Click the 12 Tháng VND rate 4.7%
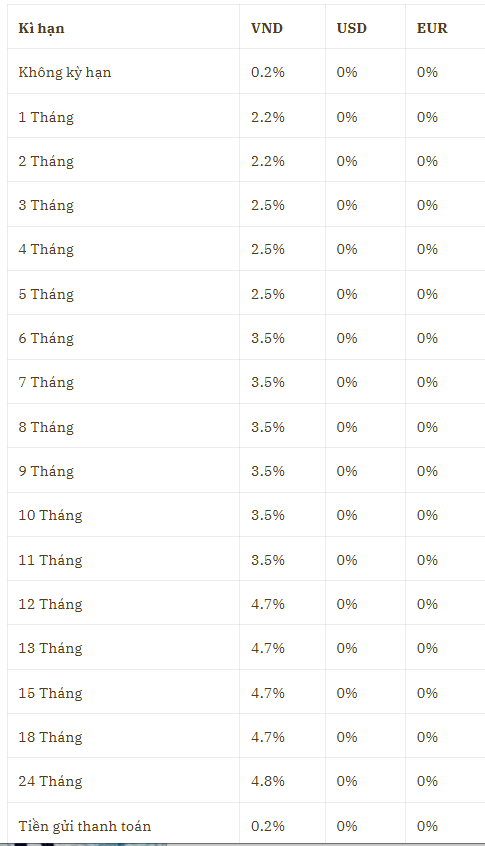The width and height of the screenshot is (485, 846). coord(268,604)
